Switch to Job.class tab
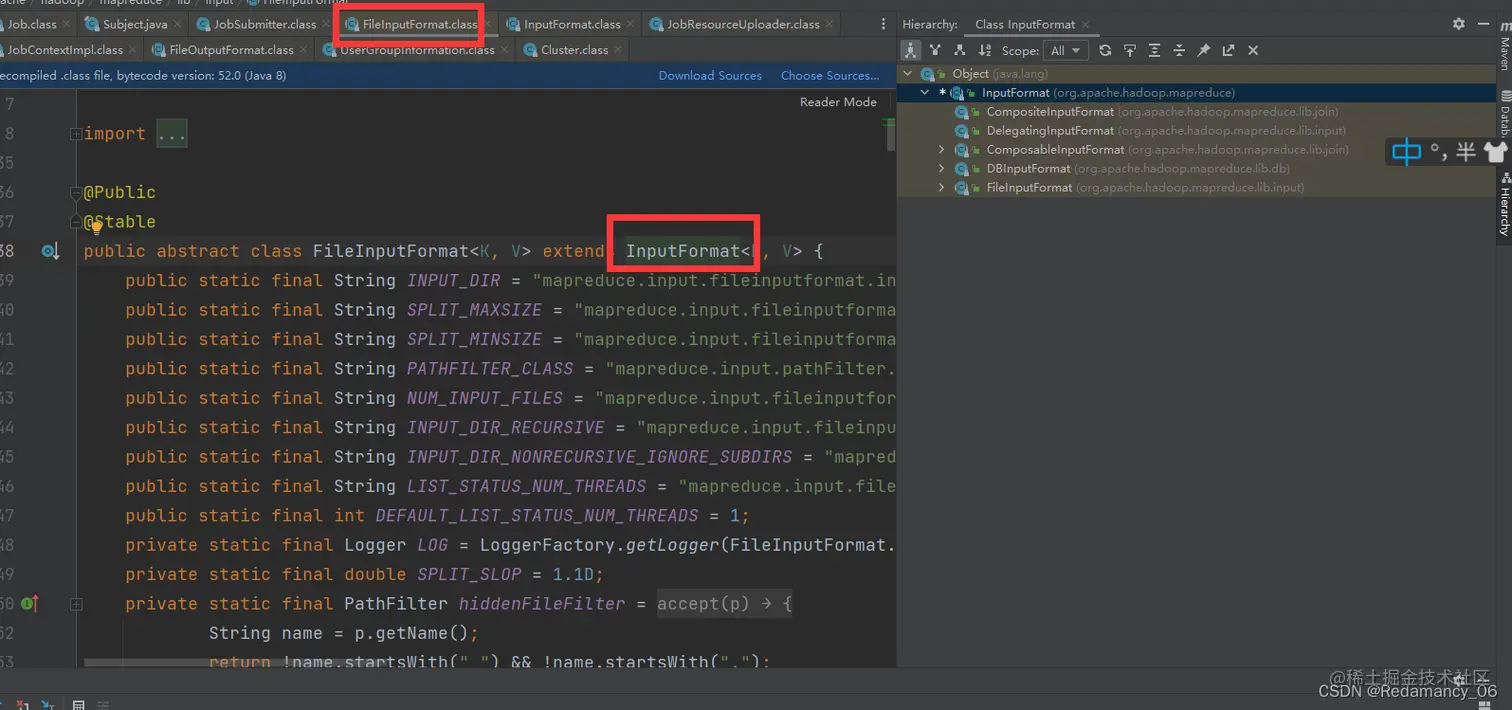This screenshot has width=1512, height=710. click(31, 24)
